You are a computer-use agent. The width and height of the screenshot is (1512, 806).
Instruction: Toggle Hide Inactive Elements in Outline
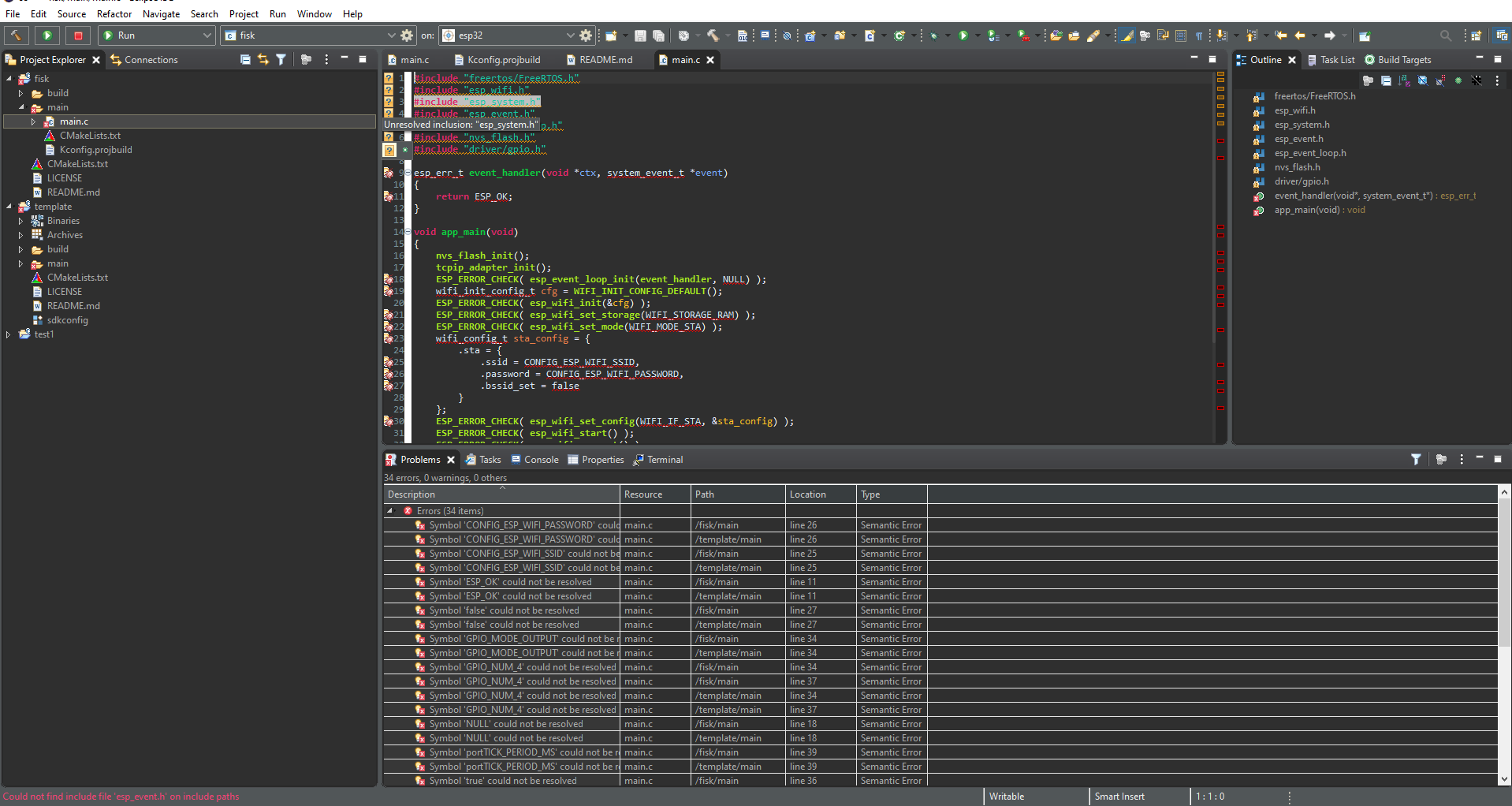tap(1477, 80)
